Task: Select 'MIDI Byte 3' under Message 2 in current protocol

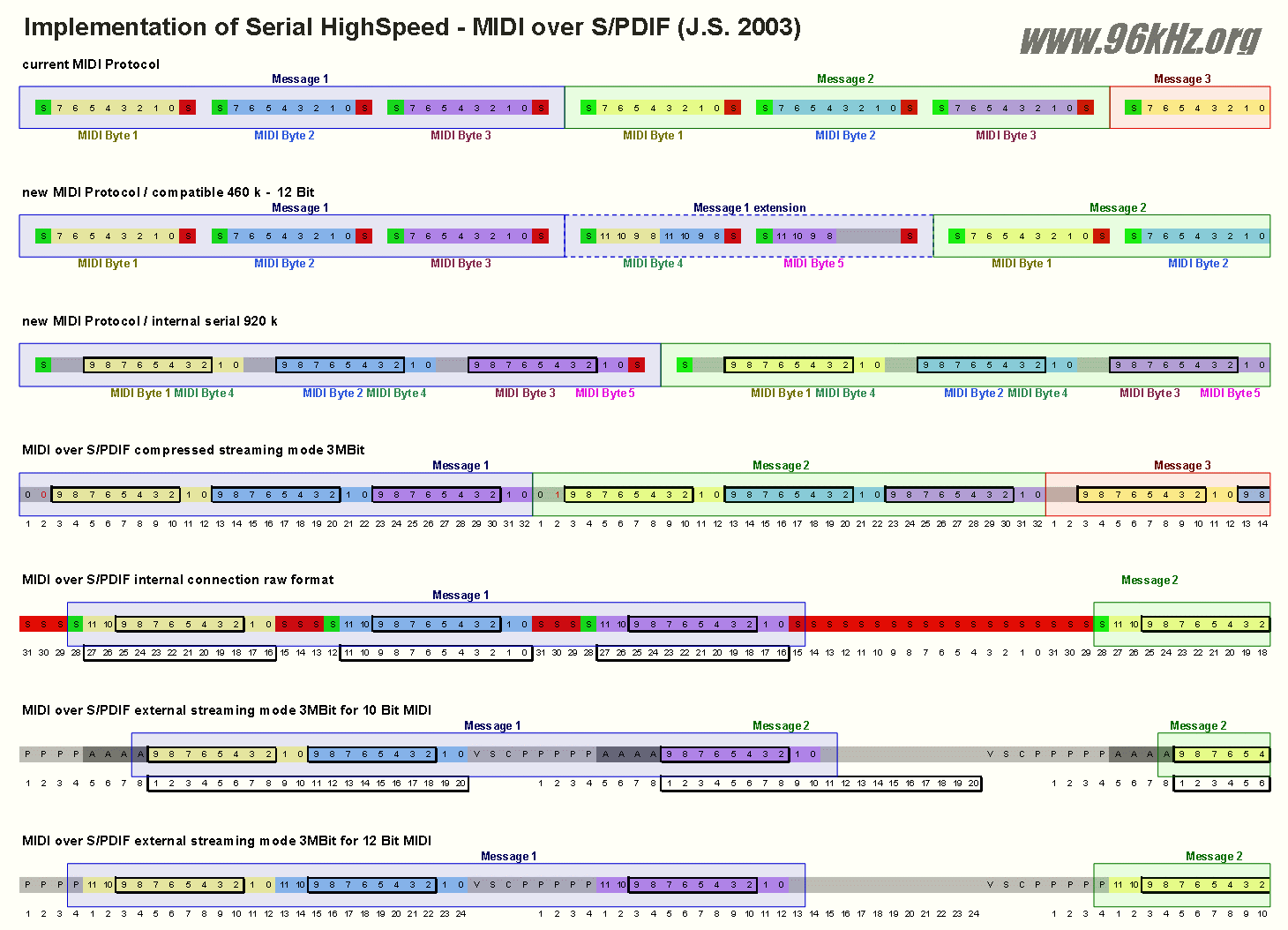Action: coord(1006,136)
